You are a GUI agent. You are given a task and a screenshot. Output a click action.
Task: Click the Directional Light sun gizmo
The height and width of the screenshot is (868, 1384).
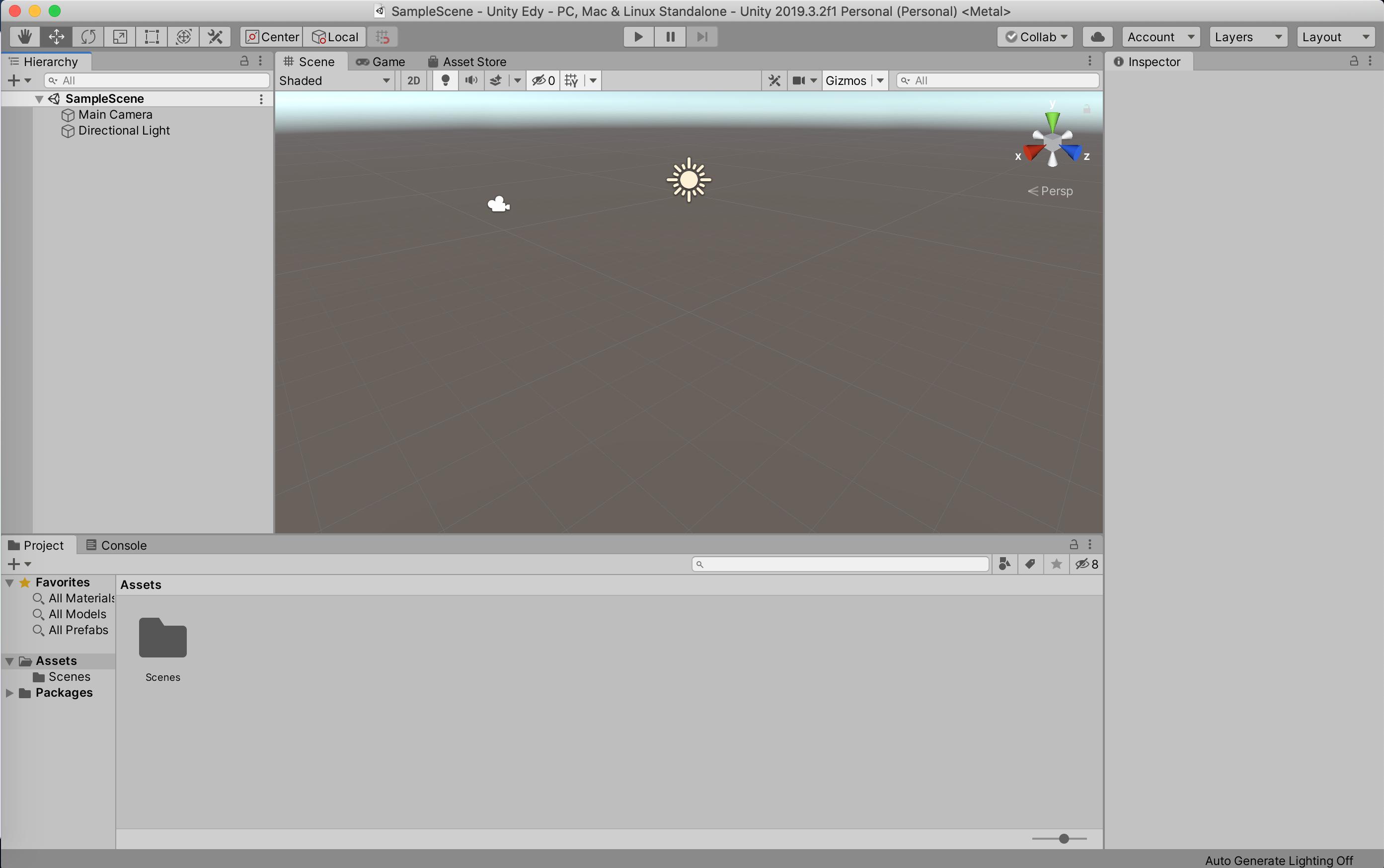(688, 180)
